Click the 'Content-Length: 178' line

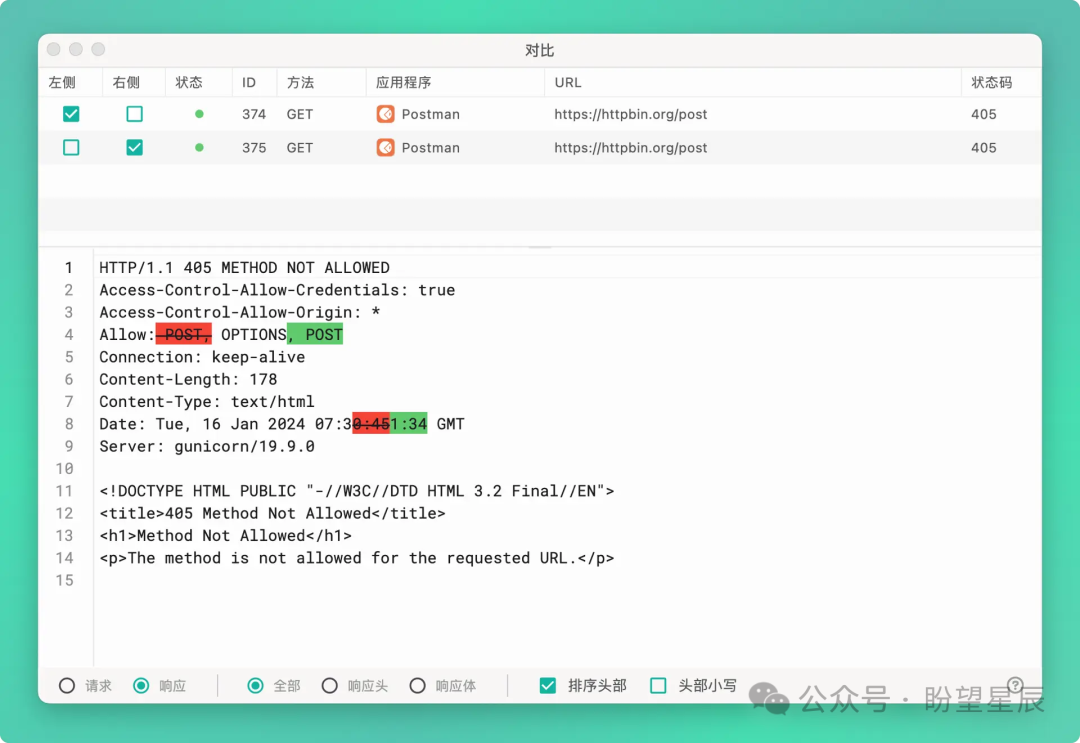[188, 379]
